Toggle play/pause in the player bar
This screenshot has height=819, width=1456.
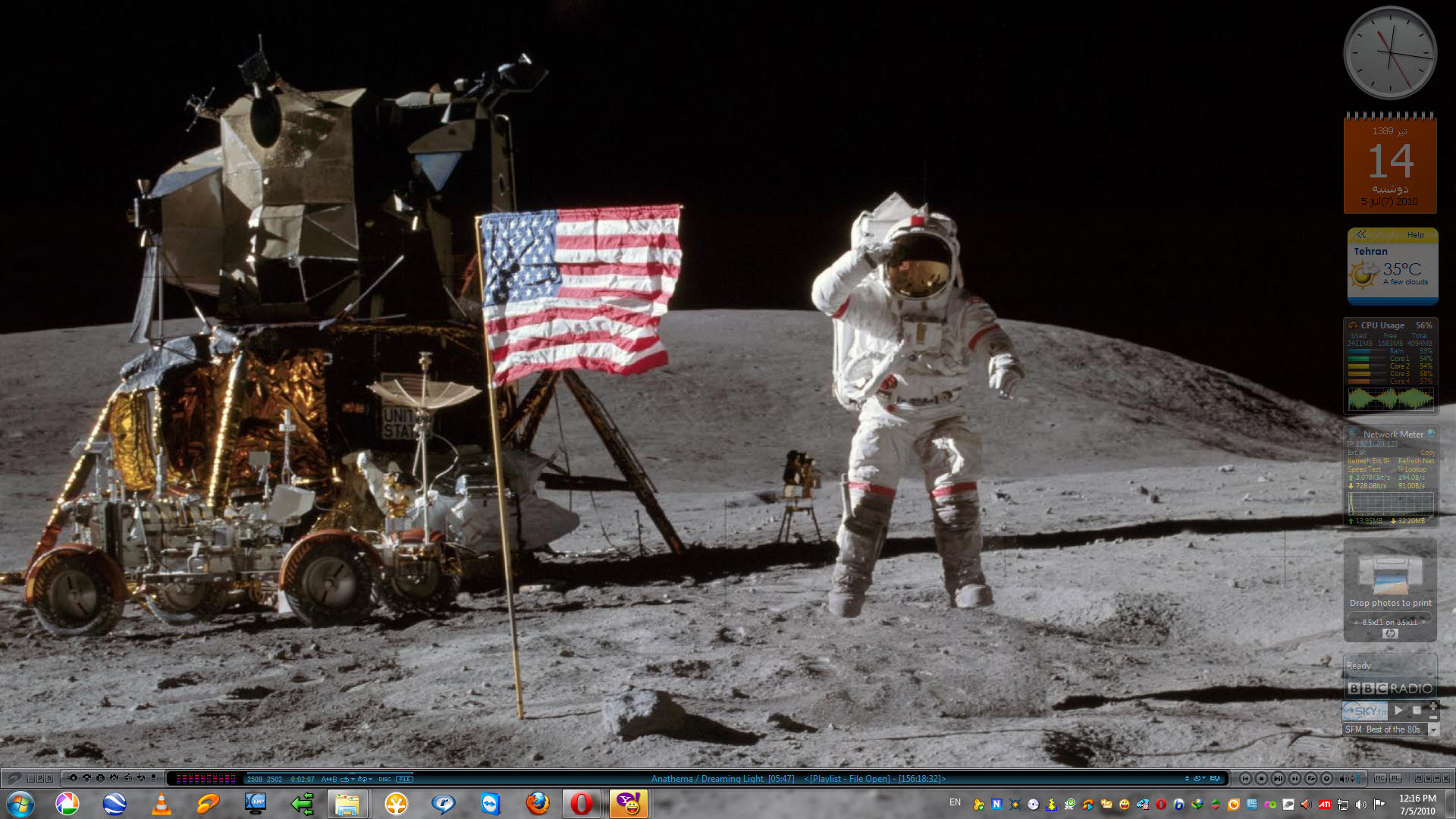pos(1278,779)
